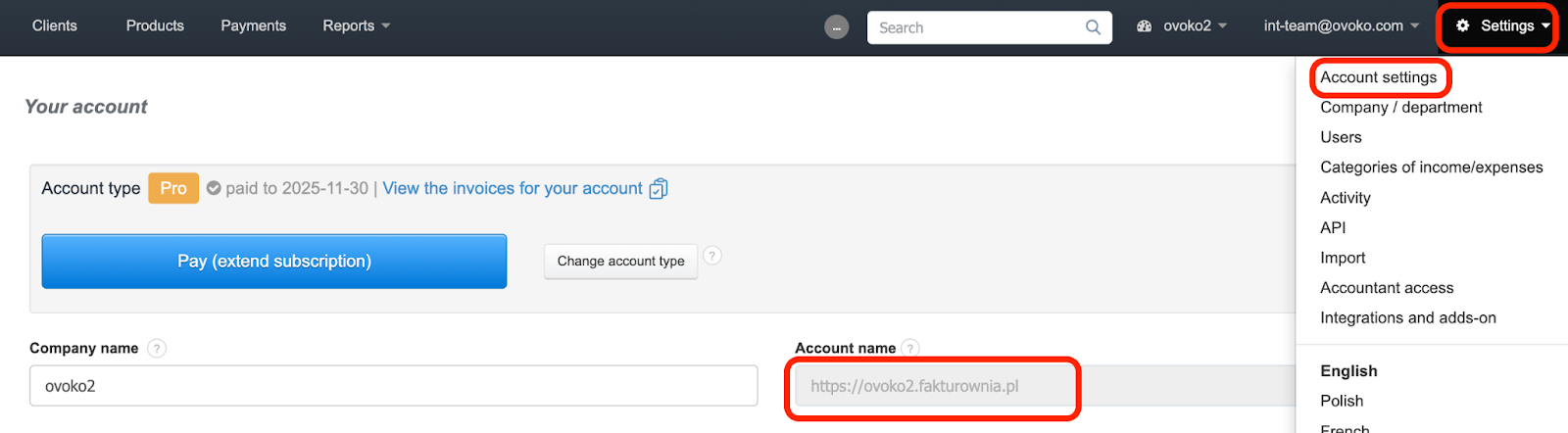
Task: Open the Clients menu
Action: [x=55, y=26]
